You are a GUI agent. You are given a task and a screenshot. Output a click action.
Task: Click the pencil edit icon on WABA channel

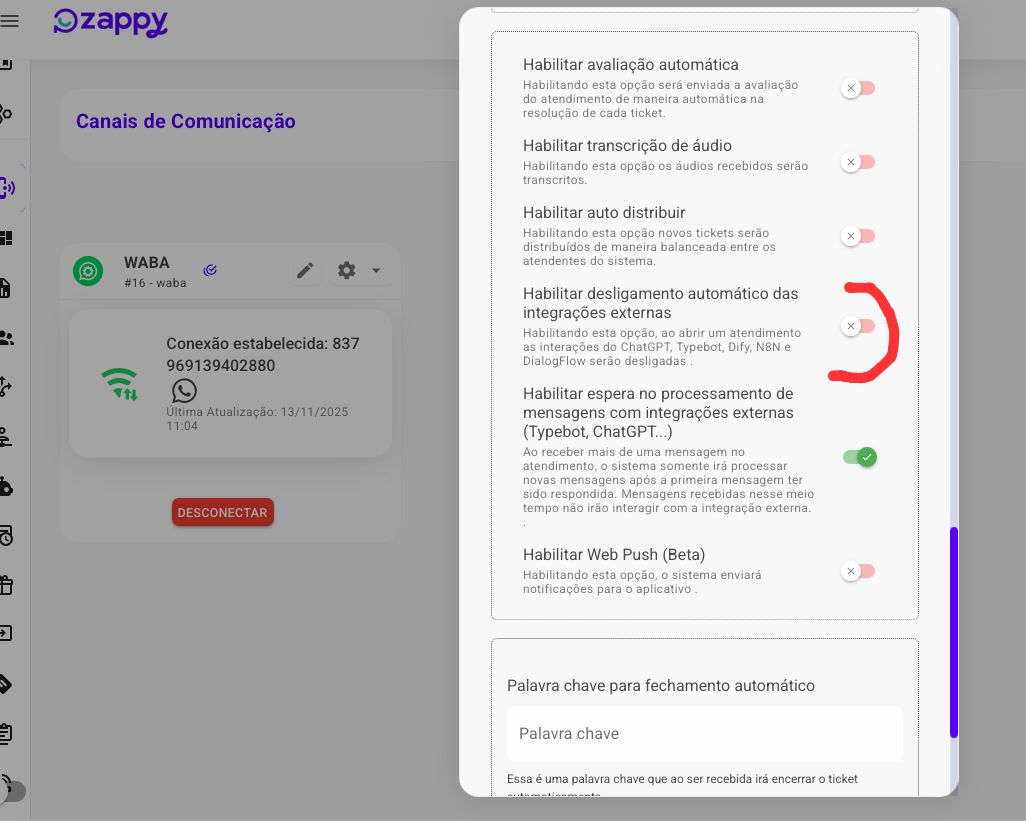point(305,271)
